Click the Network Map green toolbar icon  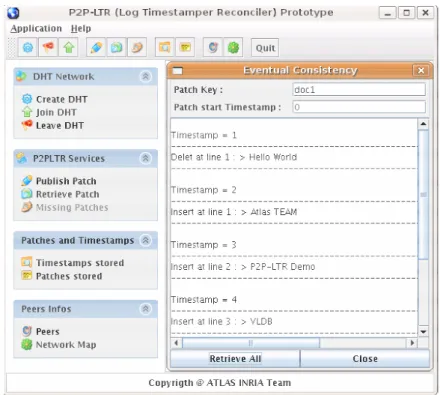click(x=233, y=48)
